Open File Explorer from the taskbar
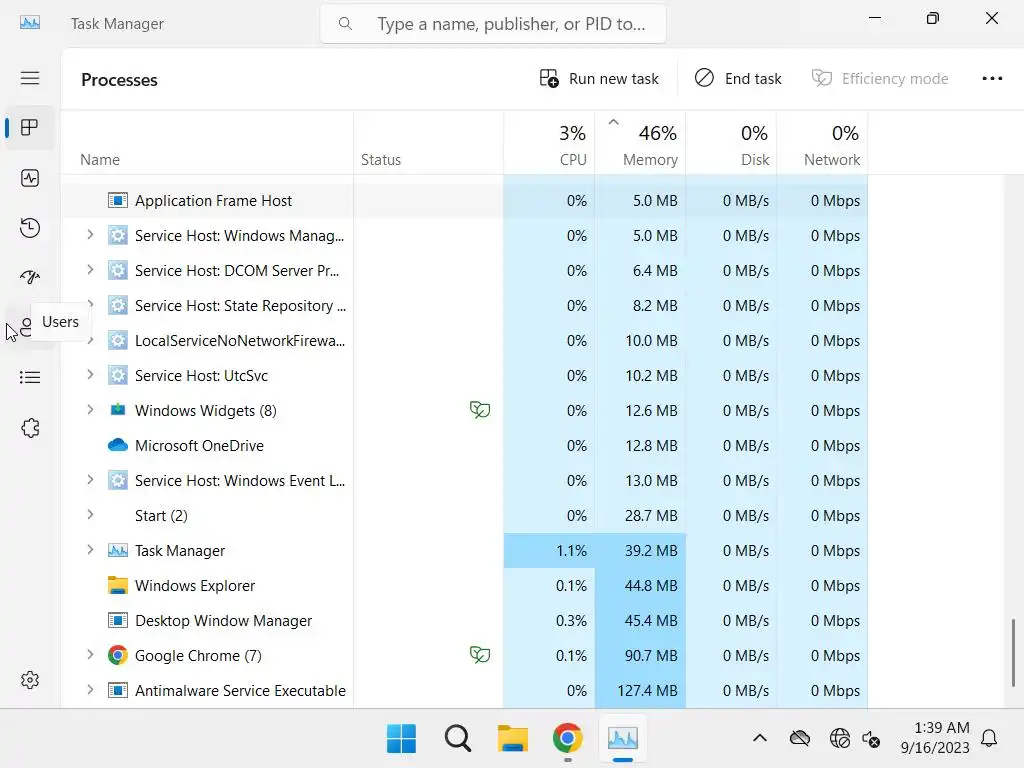The width and height of the screenshot is (1024, 768). tap(513, 739)
